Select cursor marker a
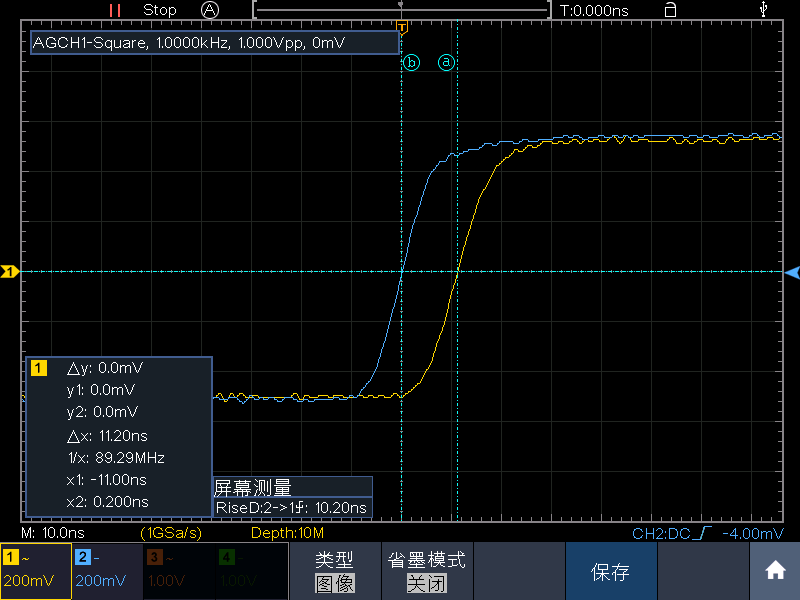This screenshot has height=600, width=800. (x=447, y=62)
